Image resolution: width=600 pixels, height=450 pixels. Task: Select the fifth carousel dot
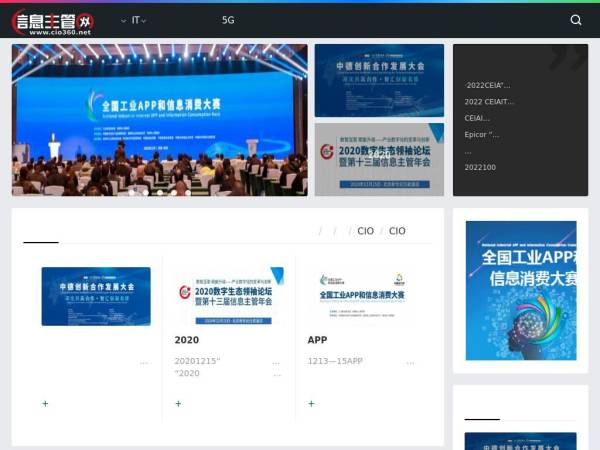click(x=188, y=193)
